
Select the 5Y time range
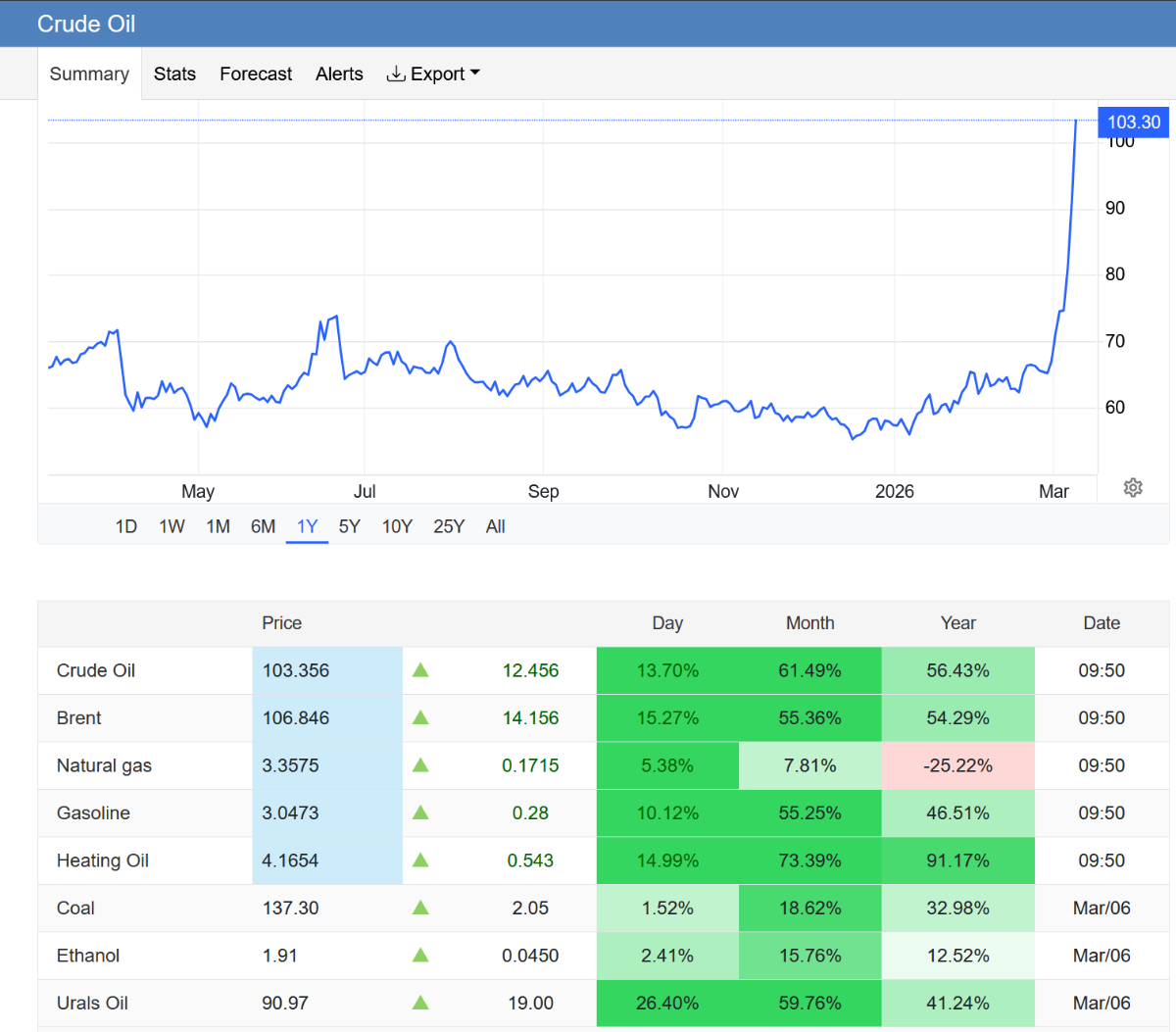coord(350,527)
